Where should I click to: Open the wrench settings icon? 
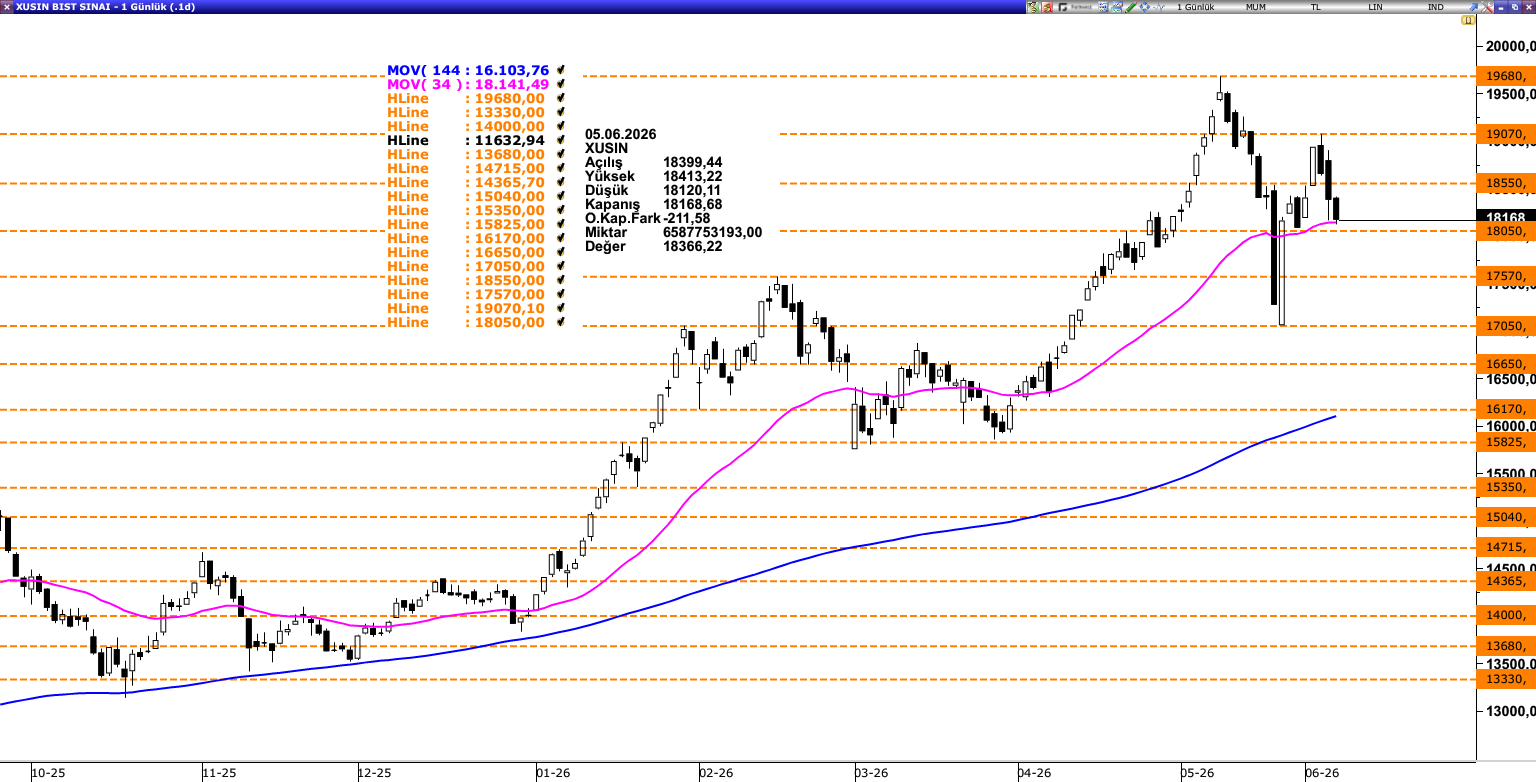click(x=1487, y=7)
